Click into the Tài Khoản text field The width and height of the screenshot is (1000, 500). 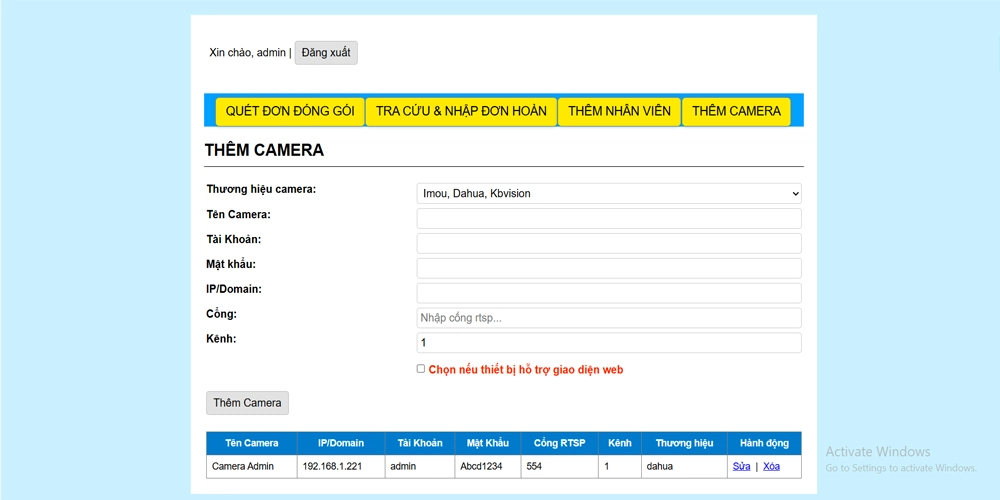(608, 244)
